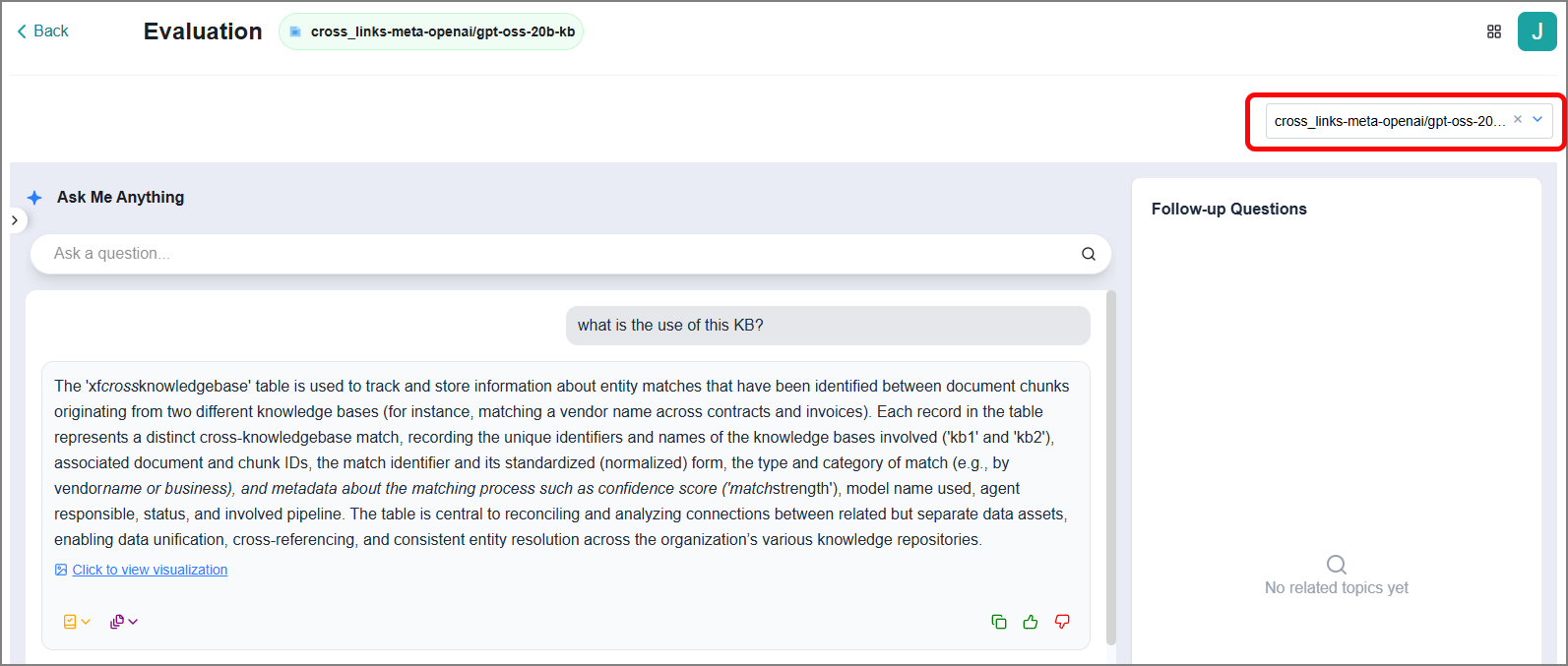Open the knowledge base selector dropdown arrow
The width and height of the screenshot is (1568, 666).
coord(1537,120)
